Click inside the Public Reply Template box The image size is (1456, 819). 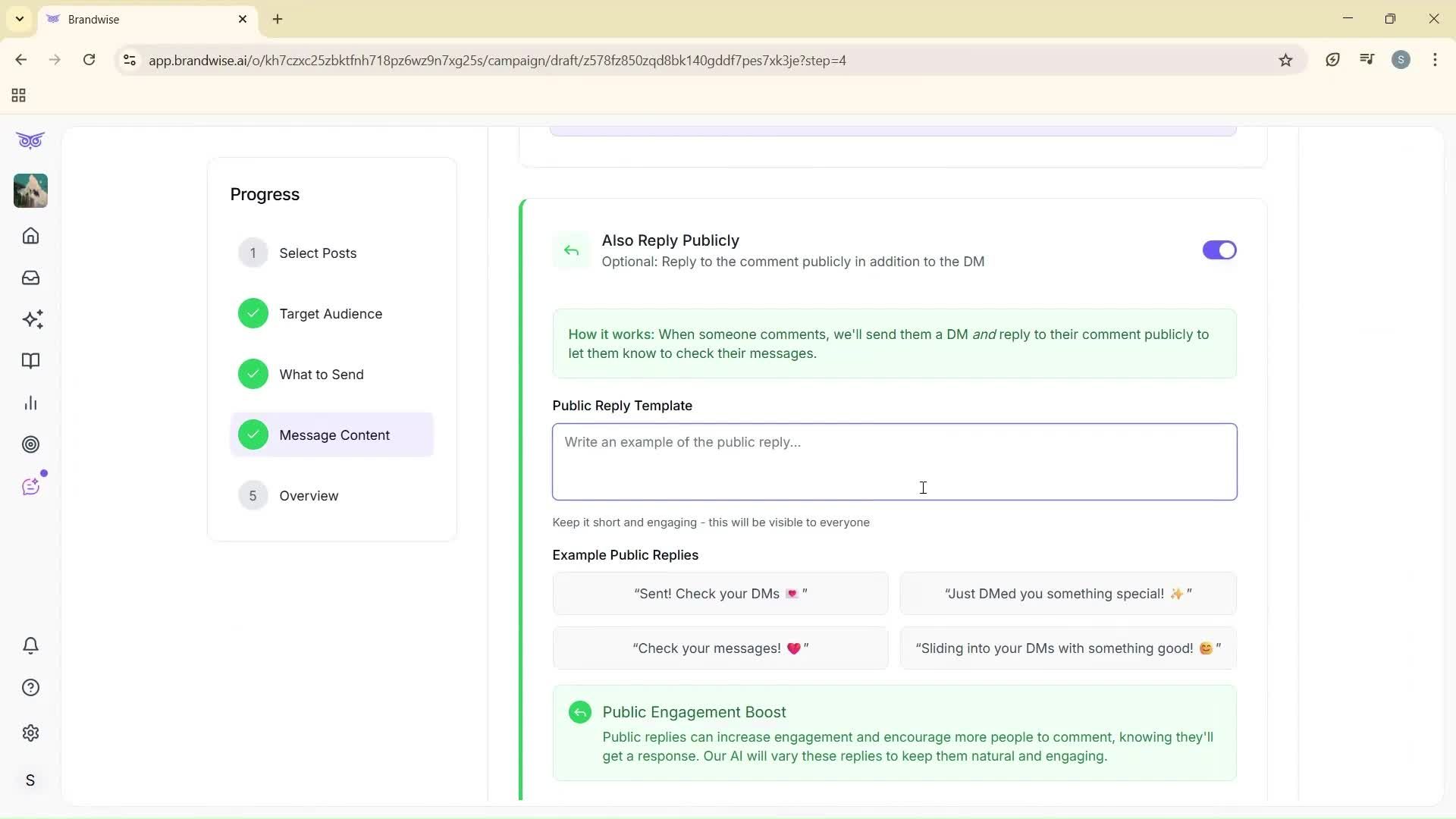click(895, 461)
